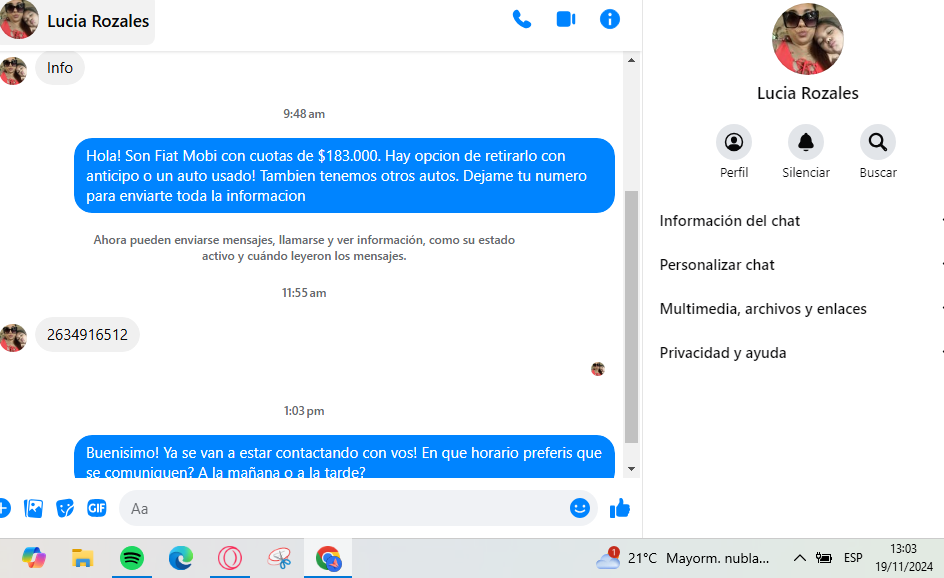Image resolution: width=944 pixels, height=578 pixels.
Task: Open Perfil icon in side panel
Action: [x=734, y=143]
